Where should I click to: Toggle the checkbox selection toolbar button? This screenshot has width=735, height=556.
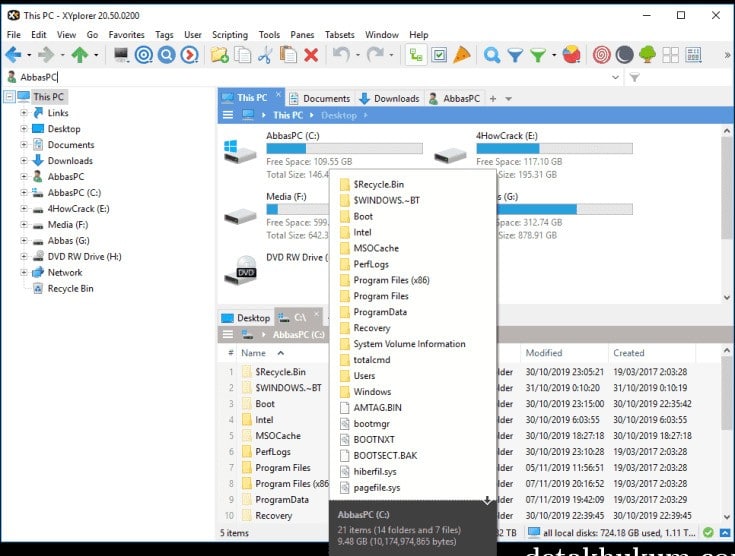pos(439,55)
